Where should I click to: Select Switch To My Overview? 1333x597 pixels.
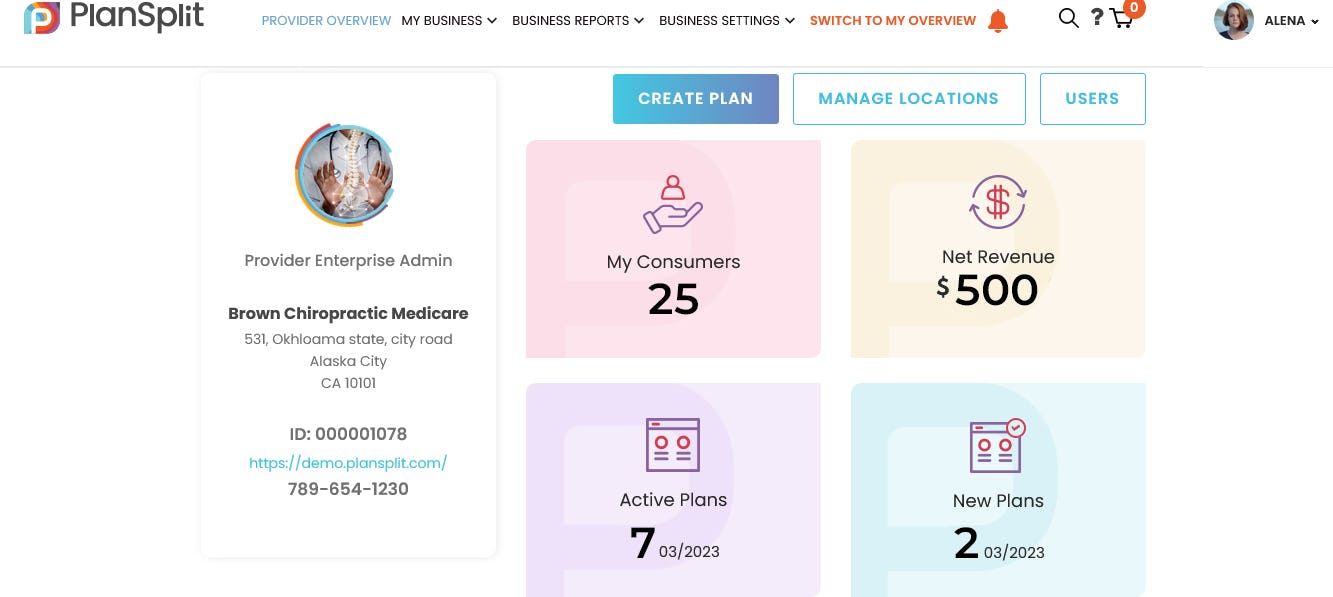pyautogui.click(x=892, y=21)
